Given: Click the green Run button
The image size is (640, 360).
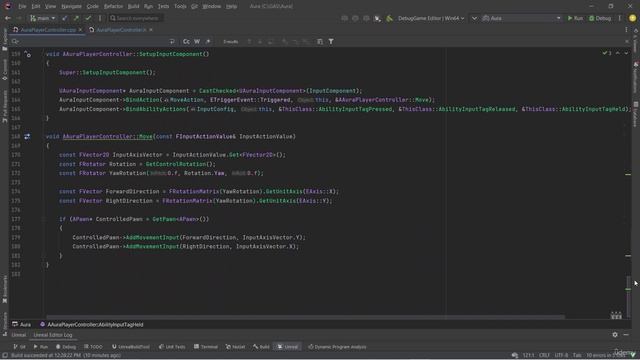Looking at the screenshot, I should [575, 18].
